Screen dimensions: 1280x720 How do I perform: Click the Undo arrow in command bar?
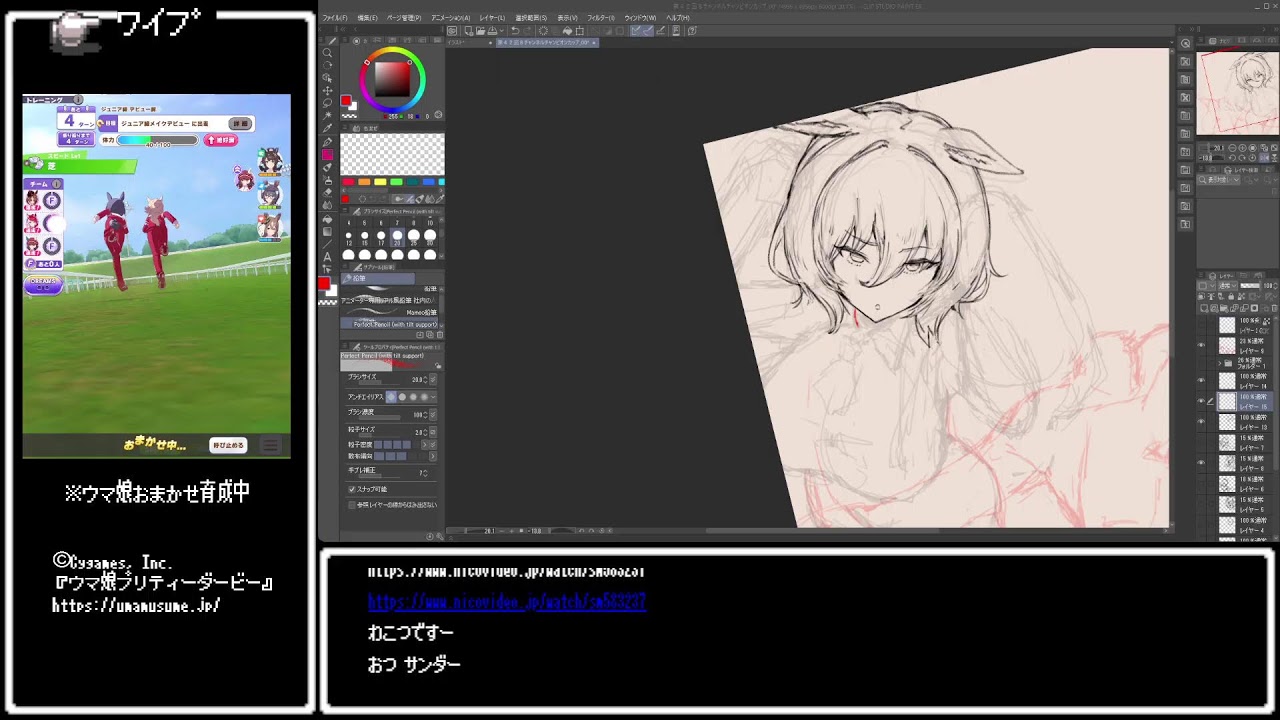[x=514, y=30]
